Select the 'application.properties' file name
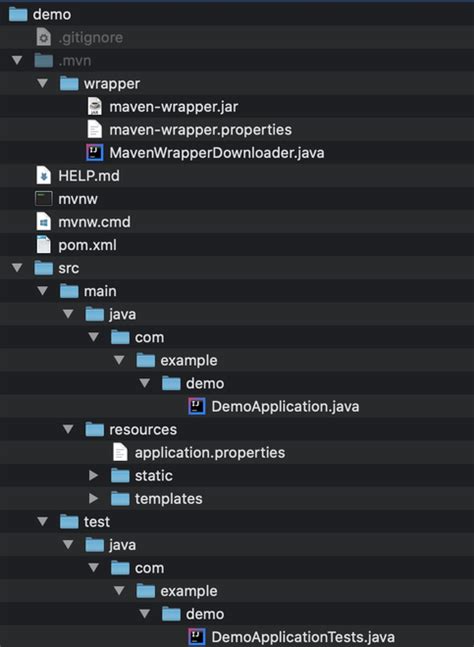Screen dimensions: 474x647 [210, 453]
